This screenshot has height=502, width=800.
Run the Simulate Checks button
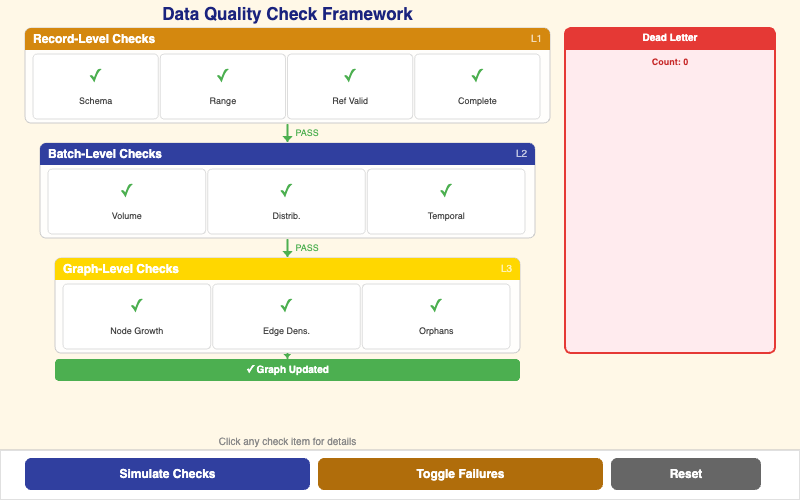(x=167, y=474)
